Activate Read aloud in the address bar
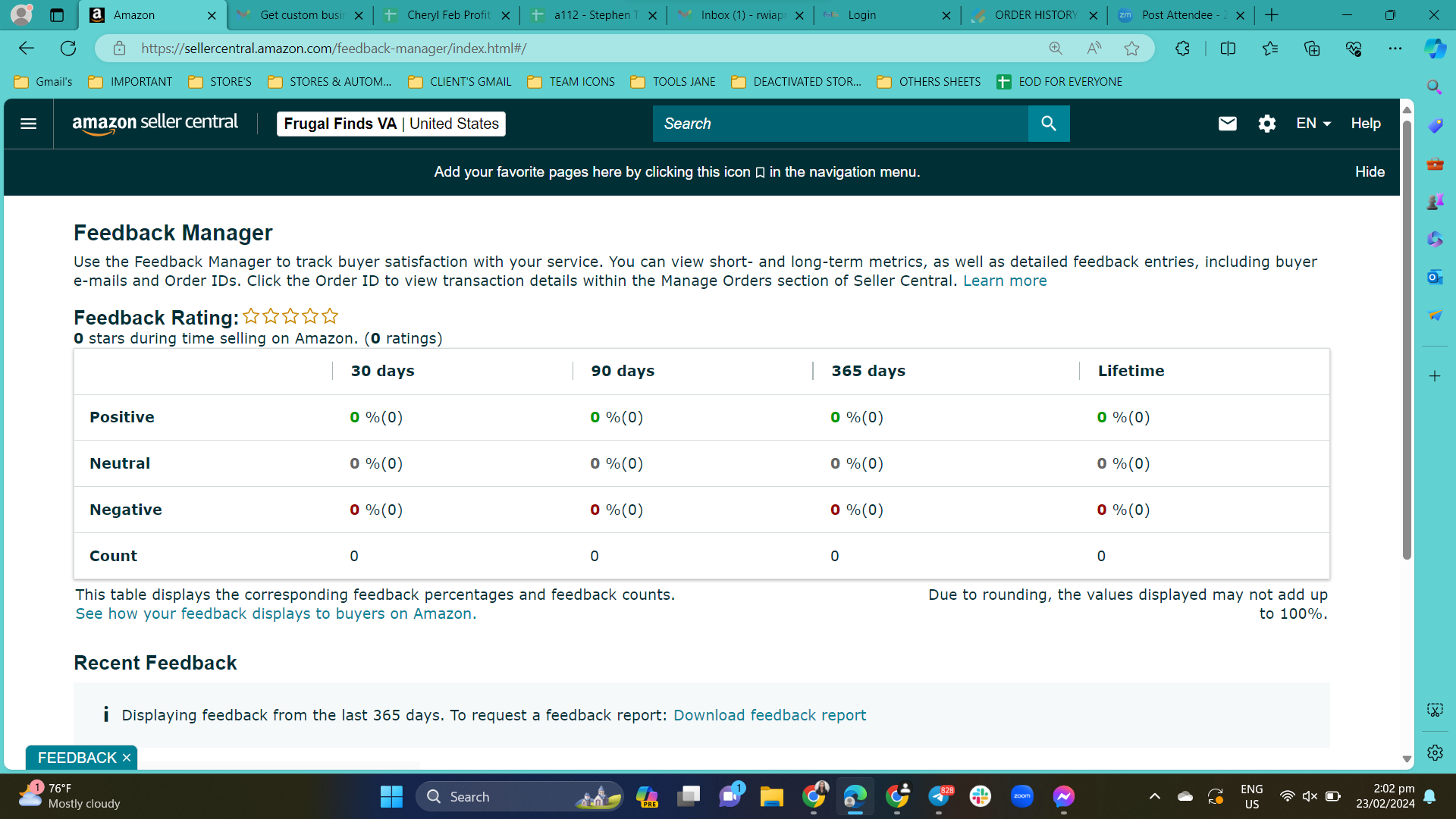1456x819 pixels. 1094,49
